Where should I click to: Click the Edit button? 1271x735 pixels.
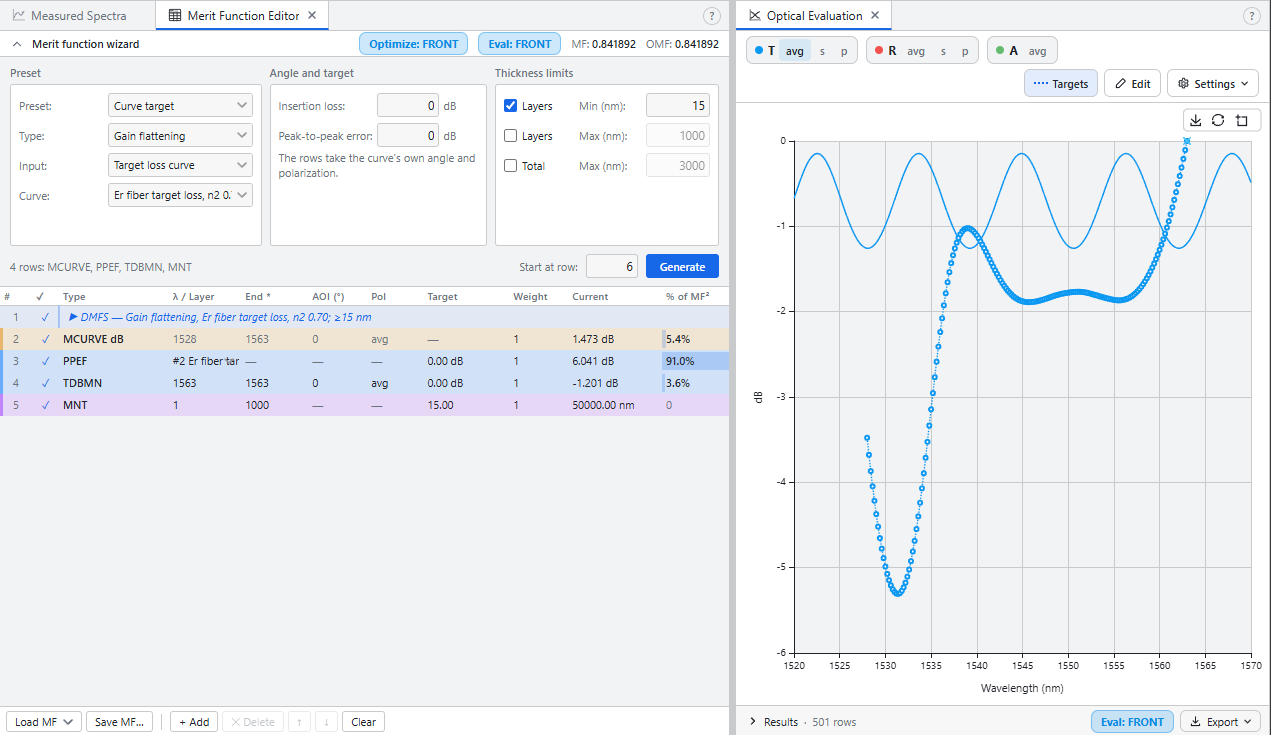tap(1132, 83)
